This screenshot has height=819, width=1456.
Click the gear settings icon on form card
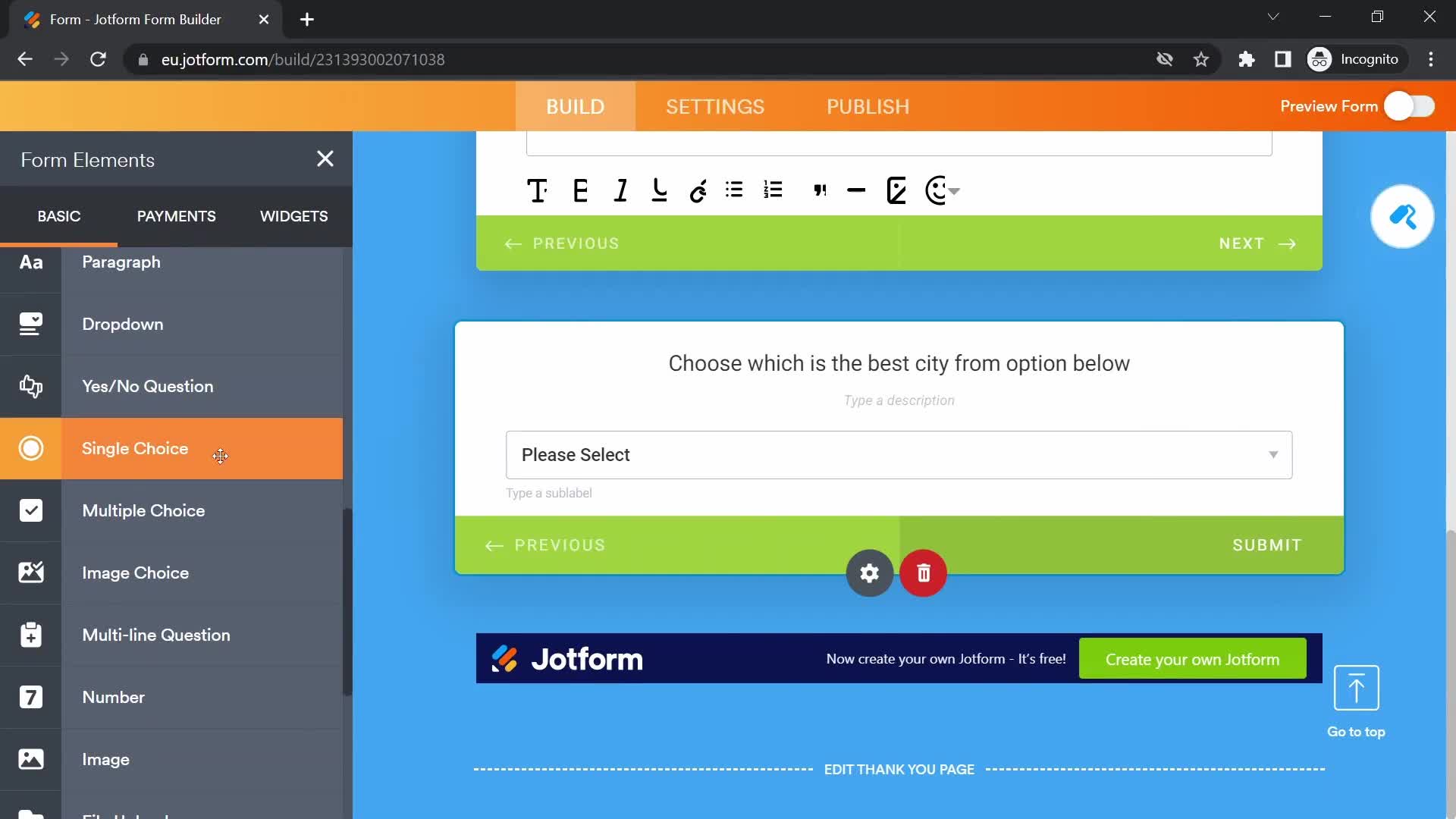pos(868,572)
